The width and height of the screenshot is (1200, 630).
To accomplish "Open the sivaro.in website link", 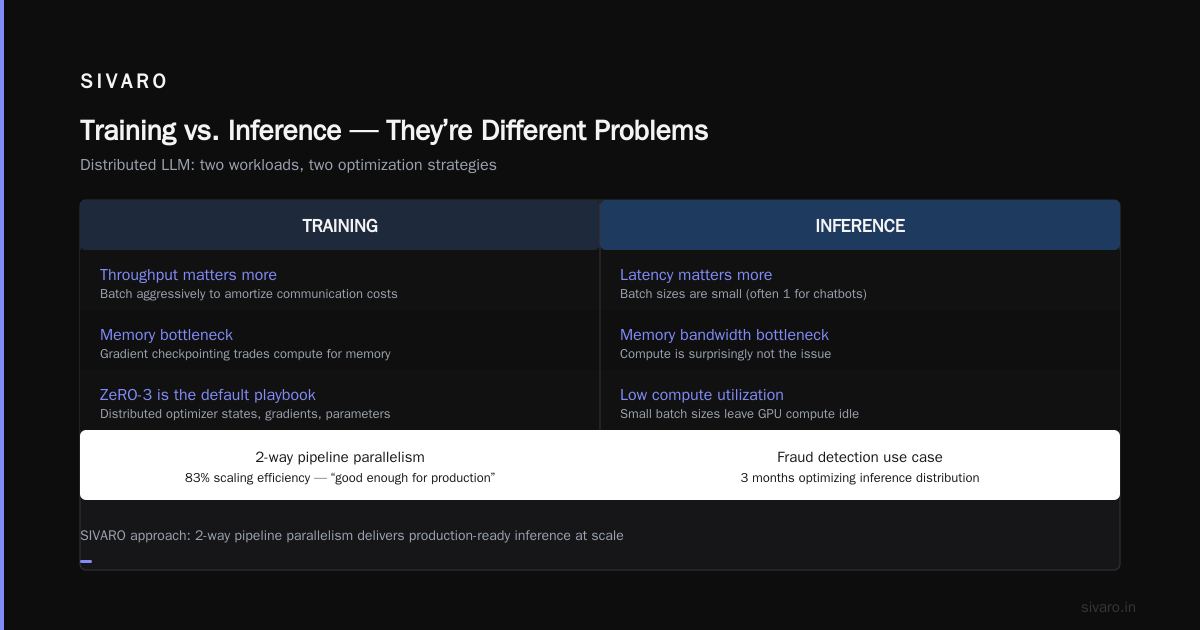I will [1108, 607].
